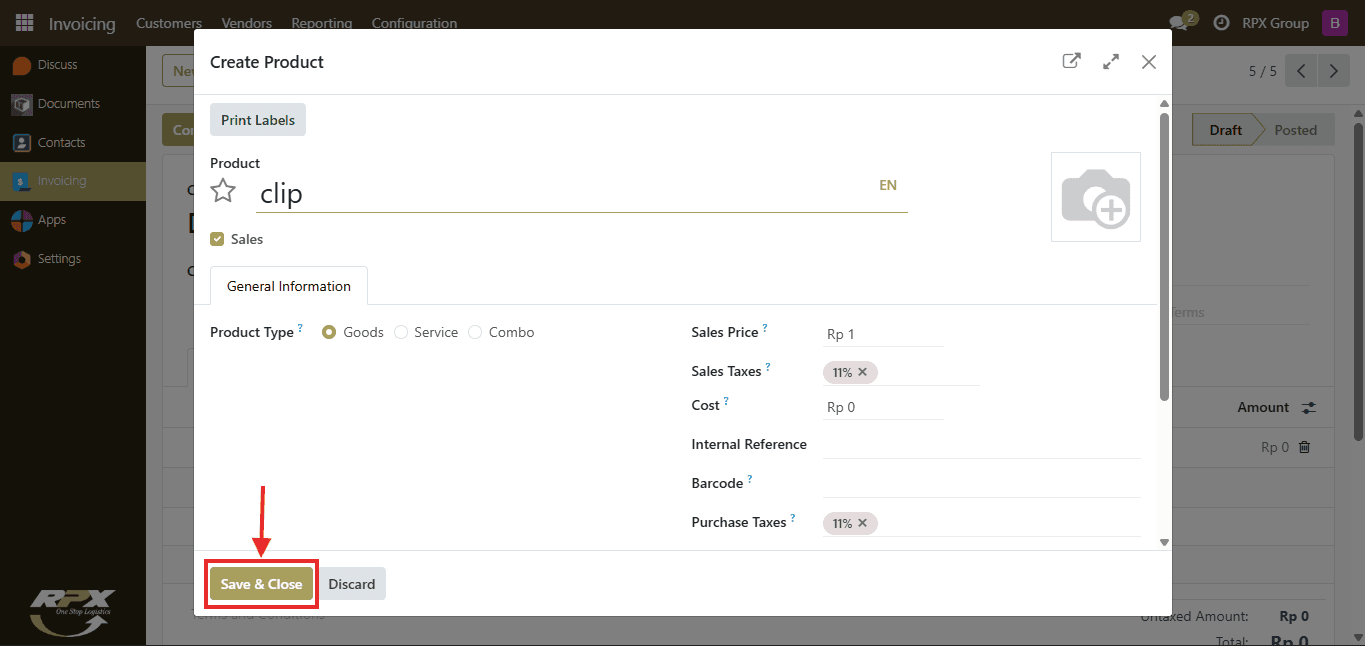
Task: Open the Settings icon in sidebar
Action: click(x=22, y=259)
